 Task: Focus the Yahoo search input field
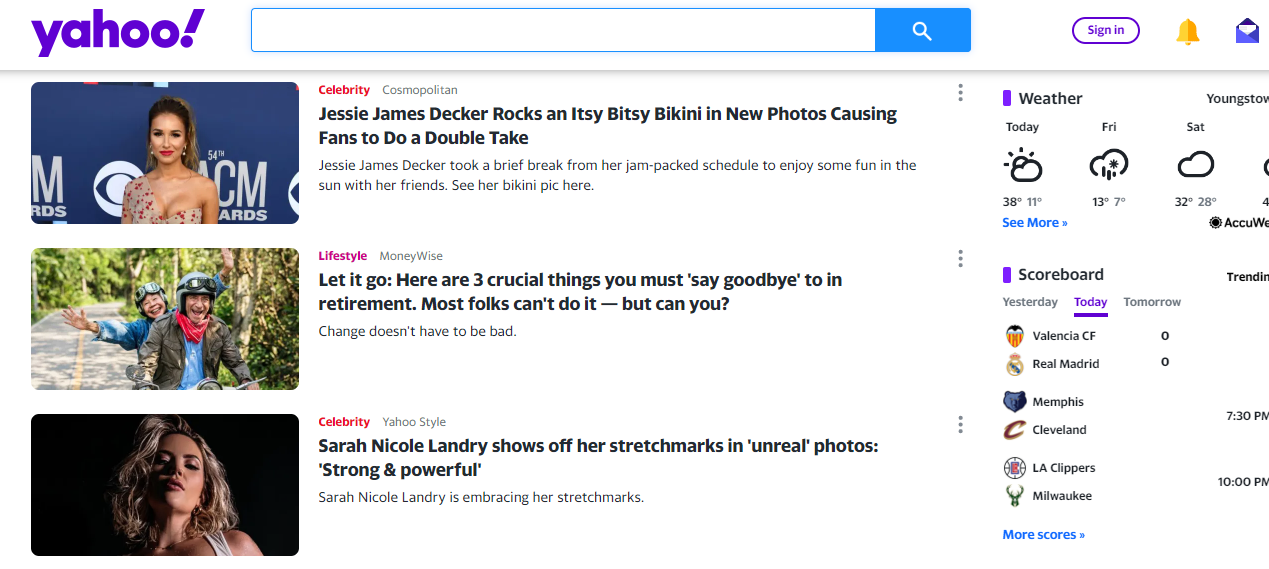(x=563, y=31)
